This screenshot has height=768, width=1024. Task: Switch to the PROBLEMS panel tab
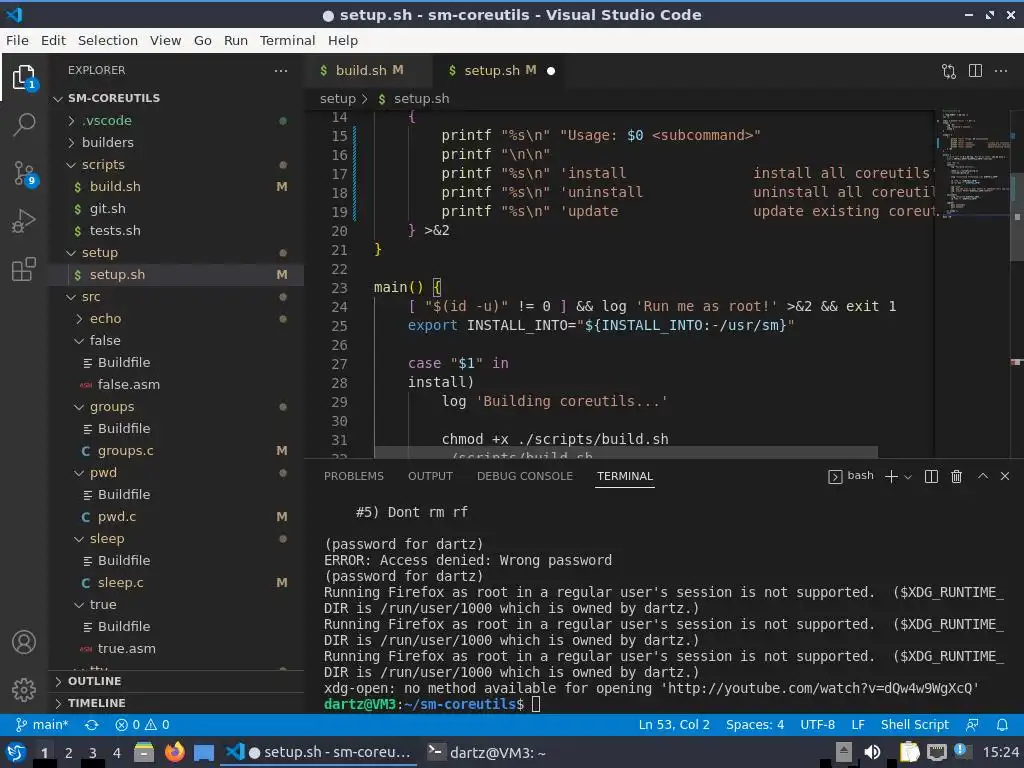tap(354, 476)
